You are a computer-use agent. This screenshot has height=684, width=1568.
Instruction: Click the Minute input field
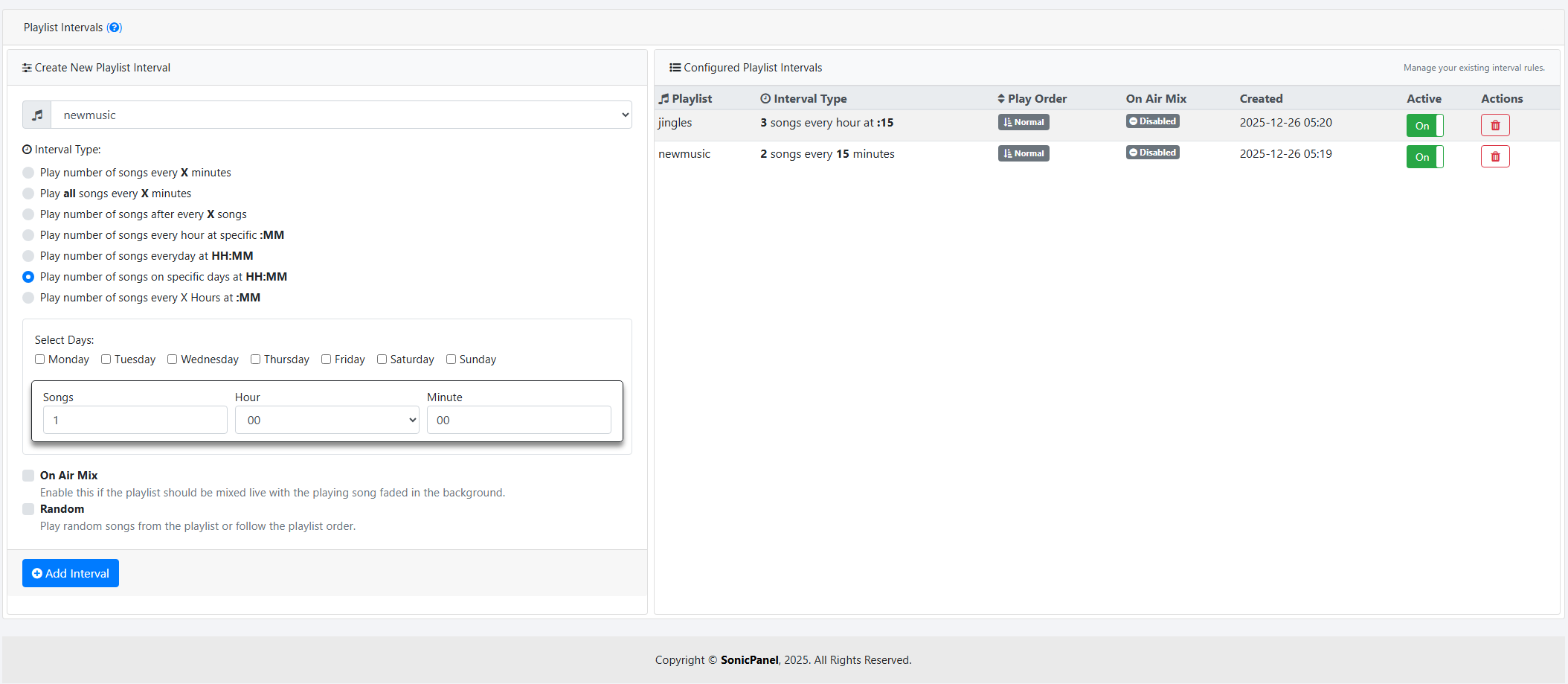pyautogui.click(x=518, y=421)
